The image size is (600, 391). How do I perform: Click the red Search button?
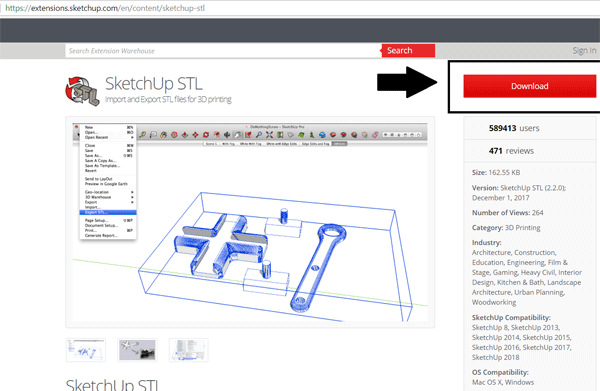click(x=408, y=51)
